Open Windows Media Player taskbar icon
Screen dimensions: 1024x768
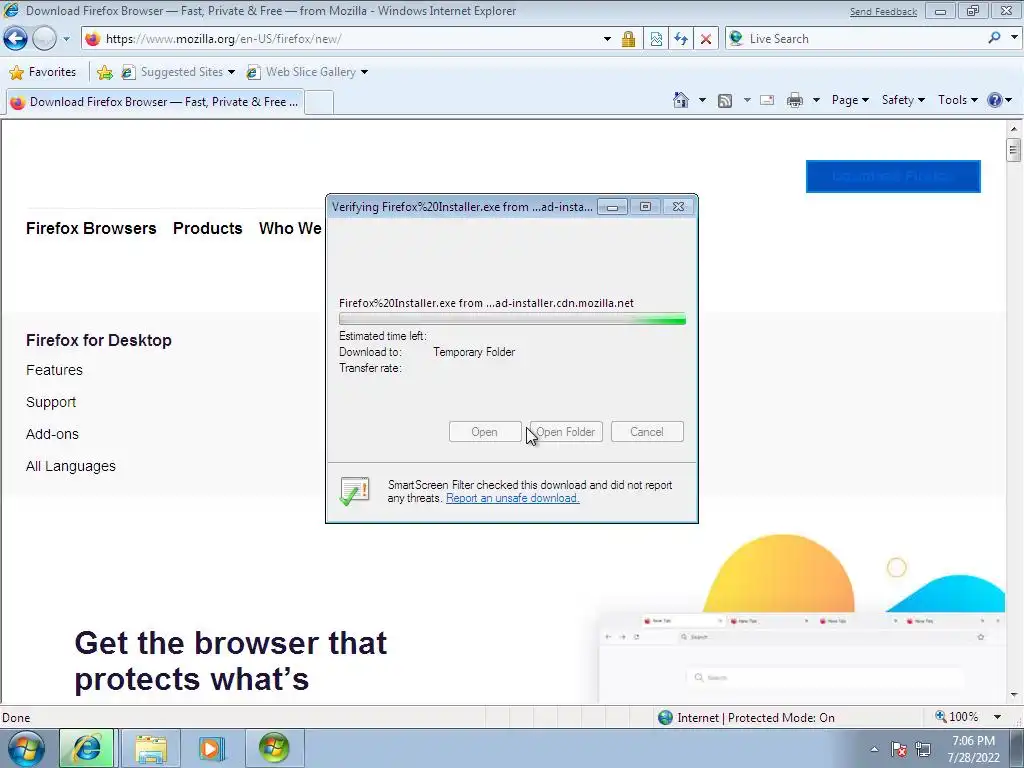coord(212,748)
